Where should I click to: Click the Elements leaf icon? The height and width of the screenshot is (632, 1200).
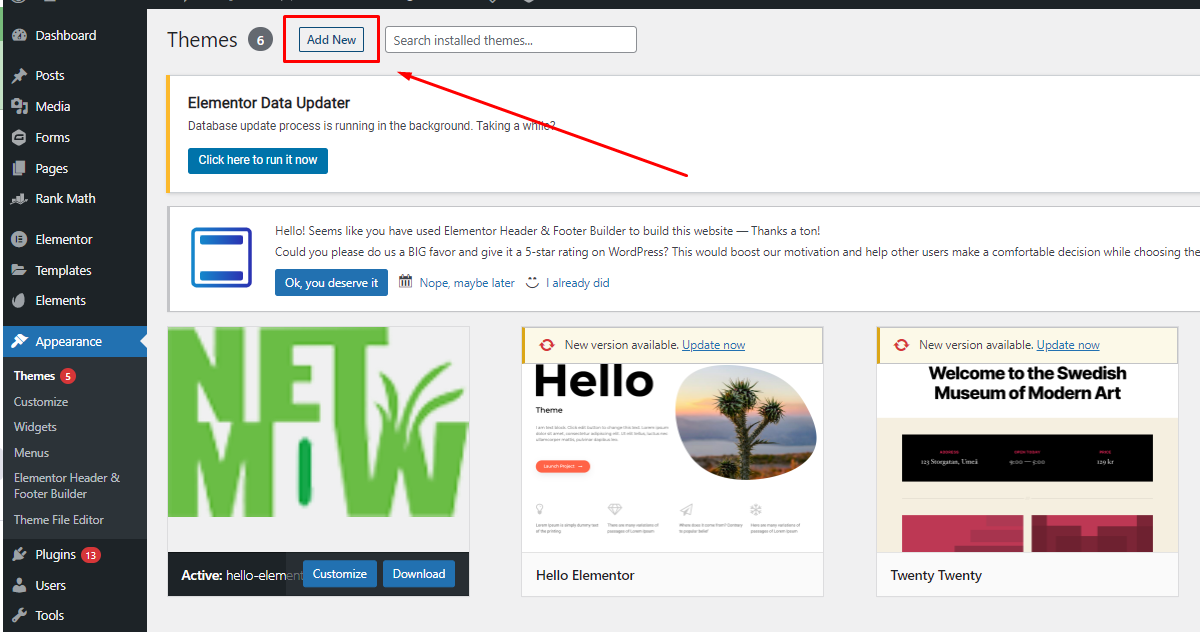pyautogui.click(x=19, y=300)
